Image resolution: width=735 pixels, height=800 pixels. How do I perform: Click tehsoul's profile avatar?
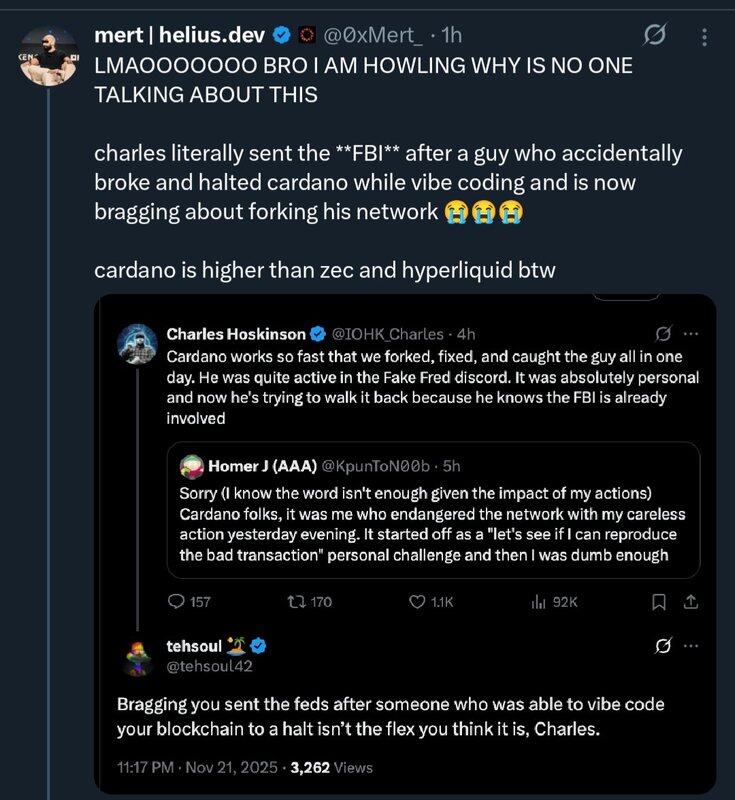[x=137, y=656]
